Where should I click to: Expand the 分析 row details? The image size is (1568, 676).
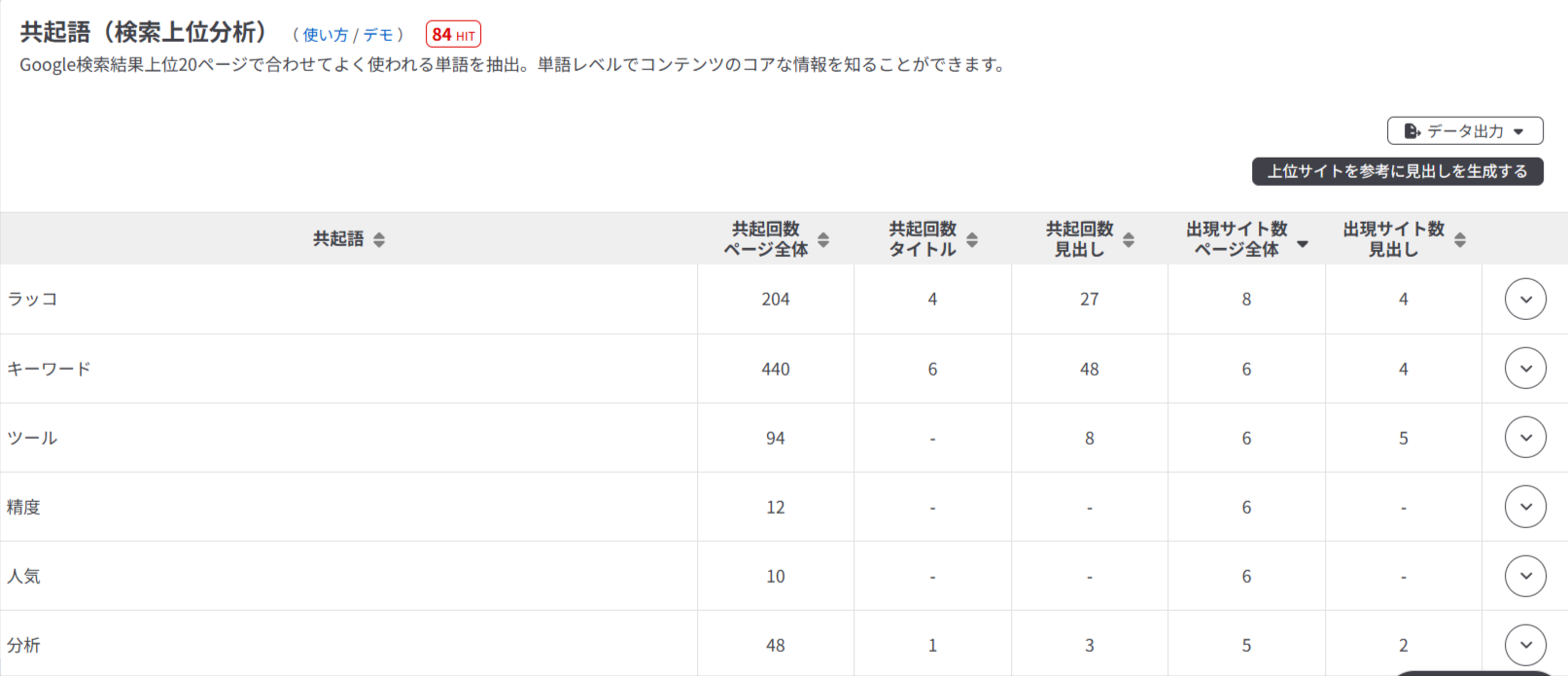click(1525, 645)
